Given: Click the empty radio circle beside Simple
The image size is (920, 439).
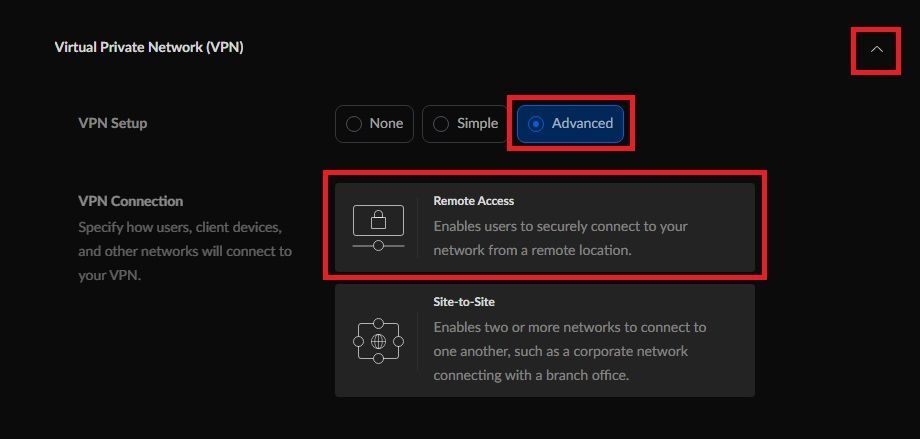Looking at the screenshot, I should 441,124.
